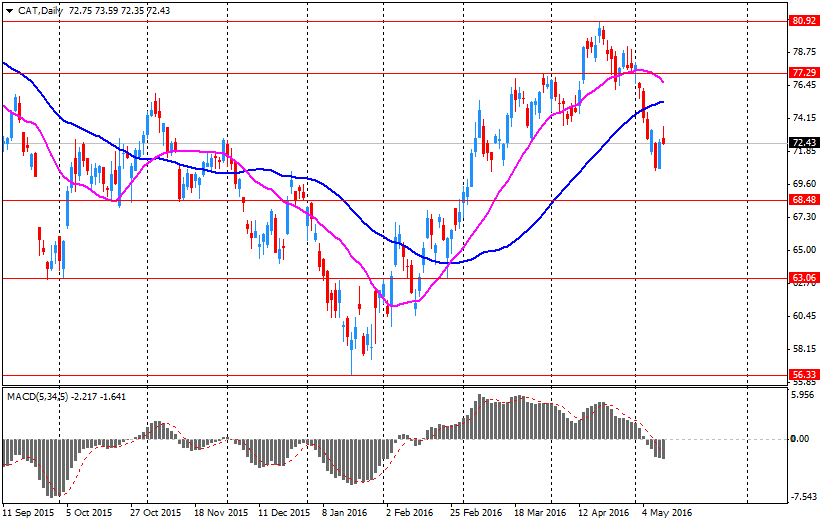Image resolution: width=827 pixels, height=521 pixels.
Task: Click the OHLC values 72.75 73.59 72.35 72.43
Action: (119, 11)
